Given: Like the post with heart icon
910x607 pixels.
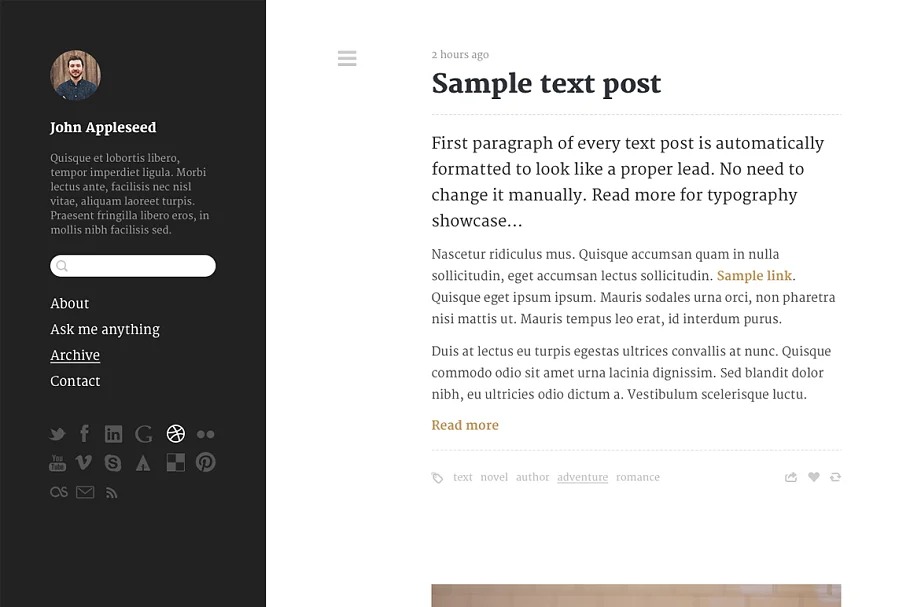Looking at the screenshot, I should click(x=814, y=477).
